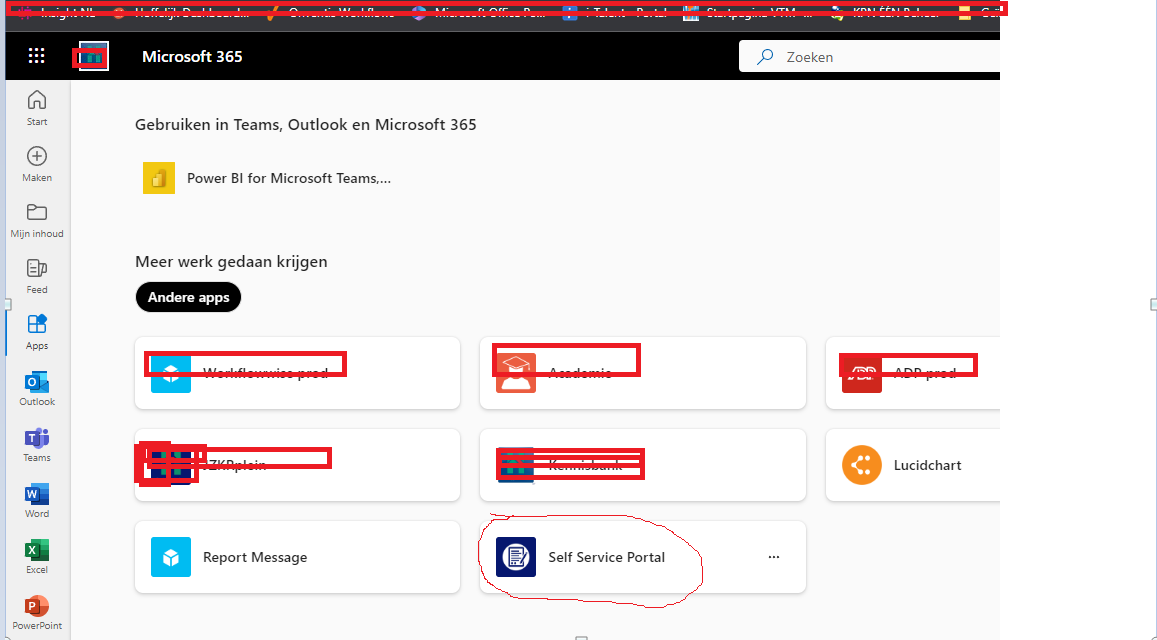
Task: Click the magnifier icon in search box
Action: [765, 57]
